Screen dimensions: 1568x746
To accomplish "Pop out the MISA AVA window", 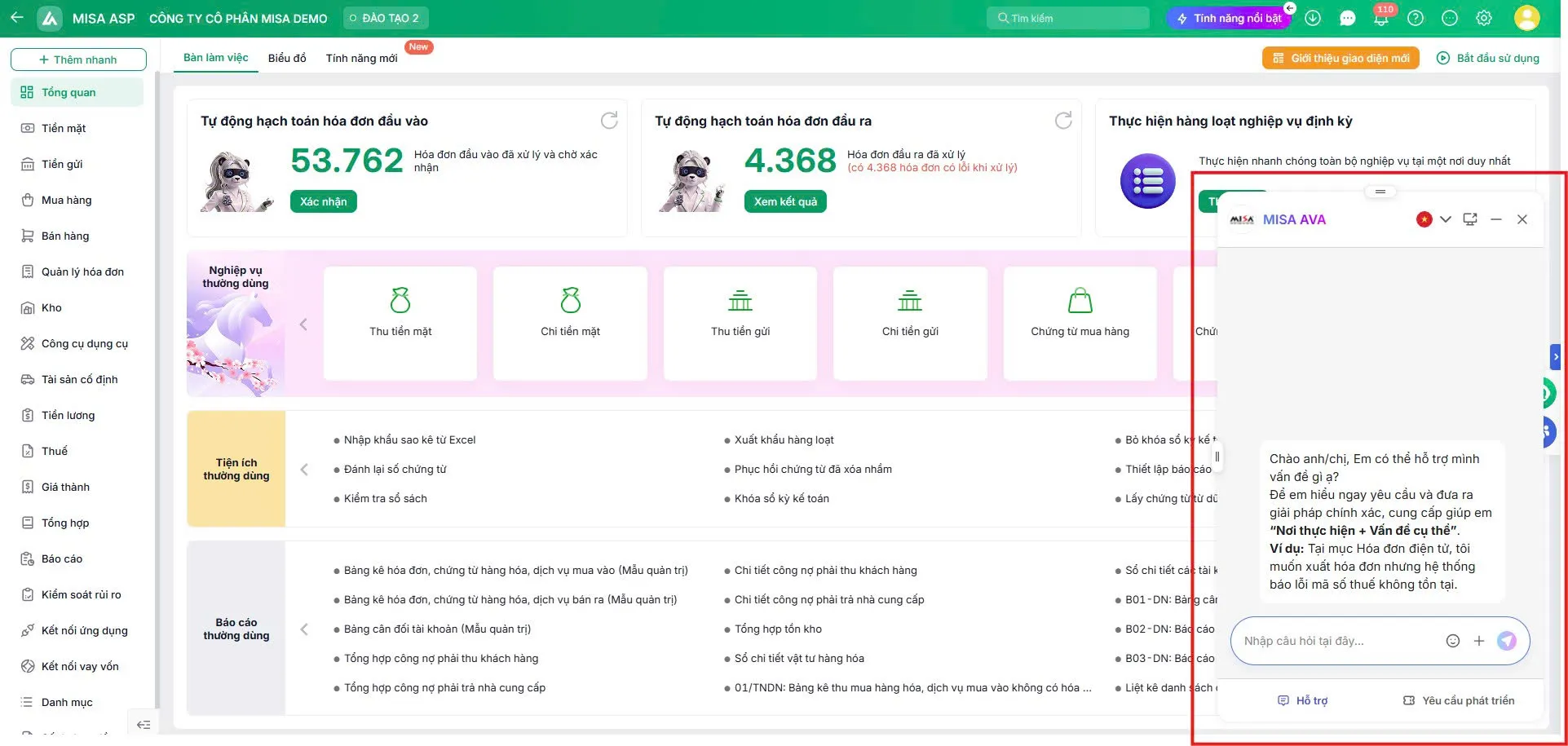I will coord(1470,219).
